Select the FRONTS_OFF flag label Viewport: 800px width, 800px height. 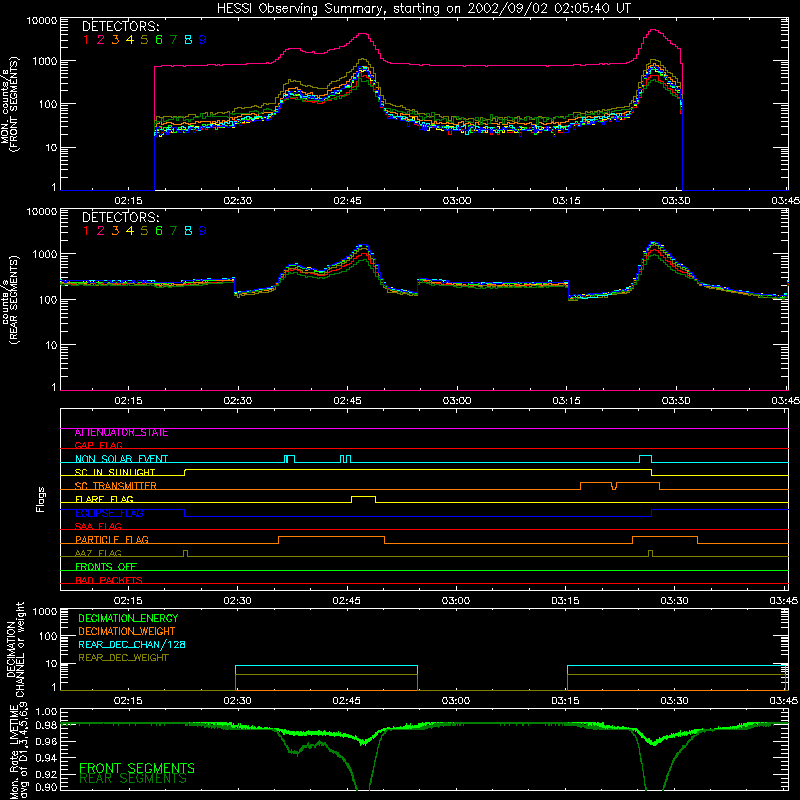tap(106, 566)
